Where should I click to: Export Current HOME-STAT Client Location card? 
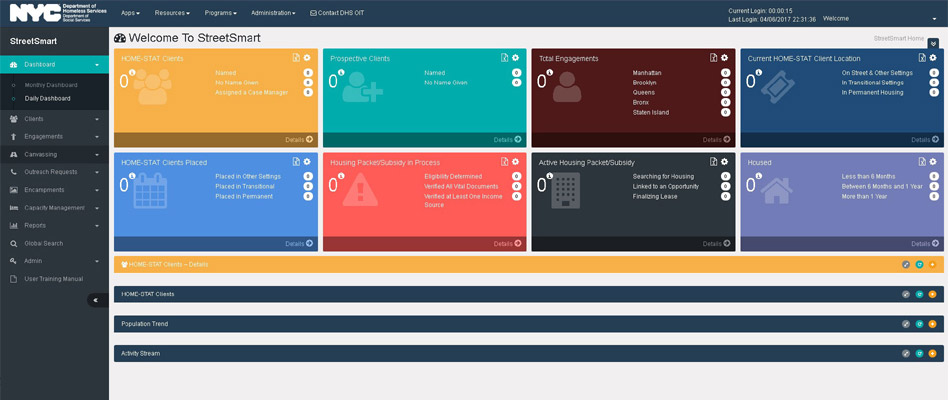click(922, 58)
